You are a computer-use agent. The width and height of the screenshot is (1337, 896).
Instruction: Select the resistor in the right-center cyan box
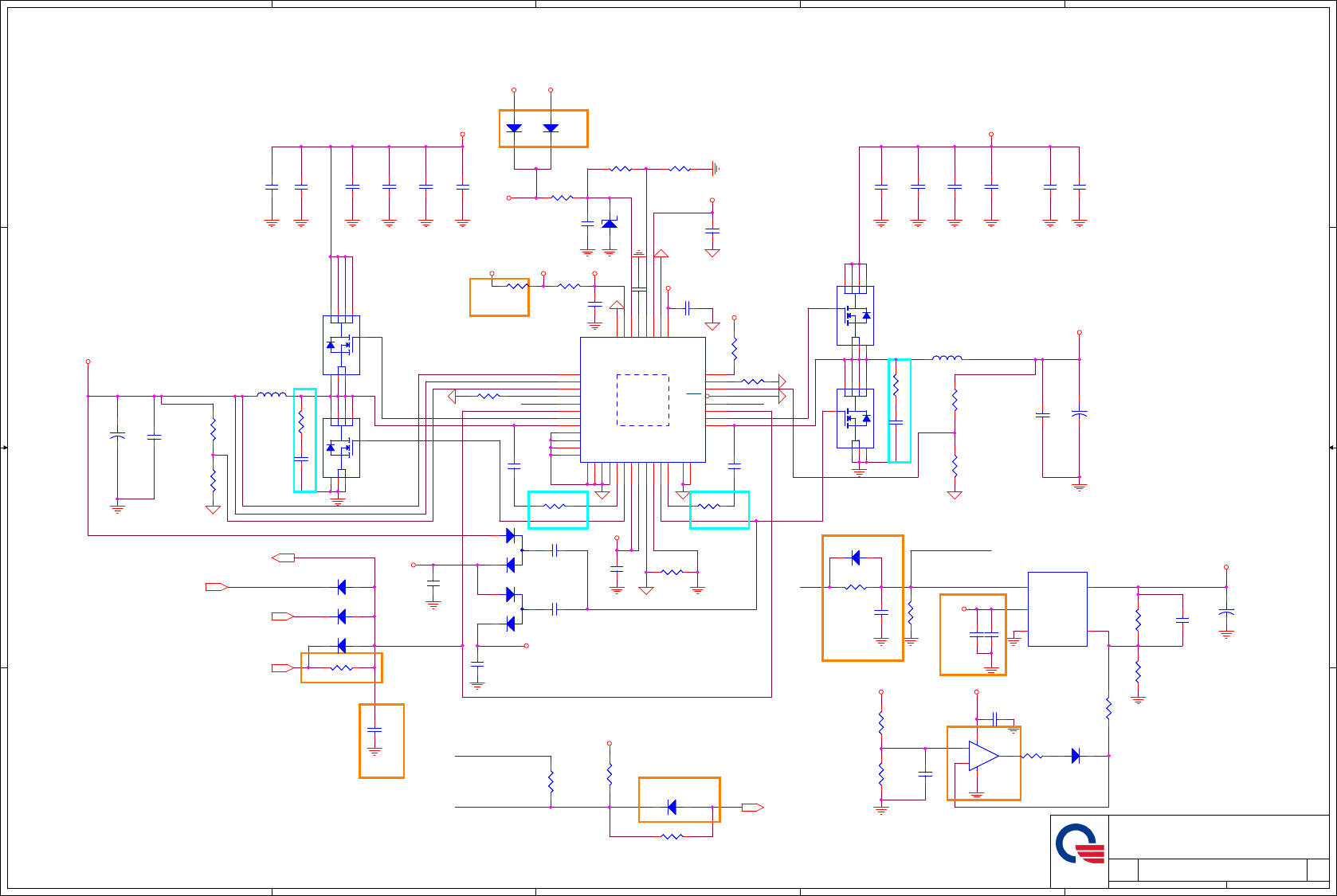(708, 507)
